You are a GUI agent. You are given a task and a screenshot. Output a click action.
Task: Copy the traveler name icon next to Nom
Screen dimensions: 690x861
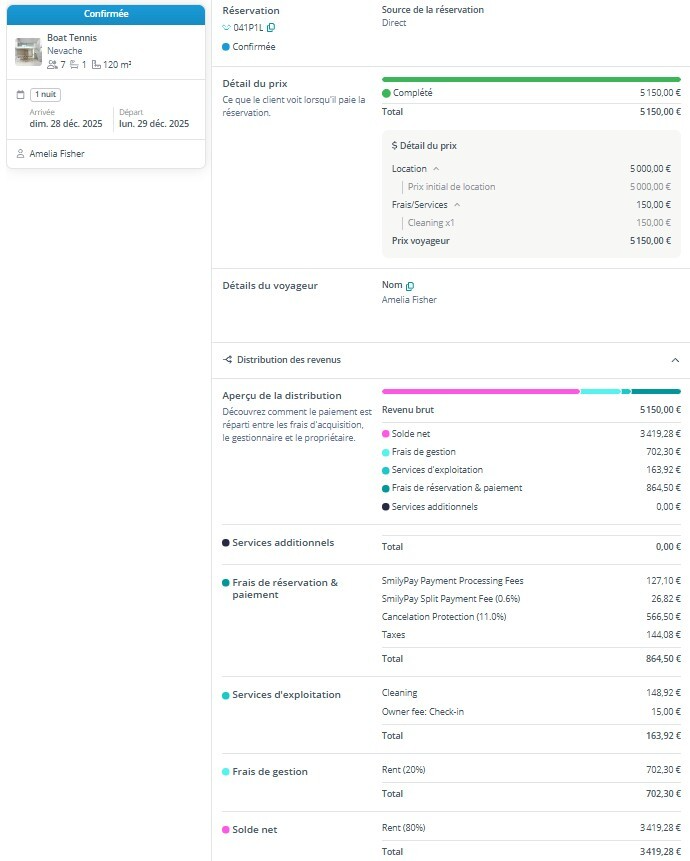click(x=410, y=286)
